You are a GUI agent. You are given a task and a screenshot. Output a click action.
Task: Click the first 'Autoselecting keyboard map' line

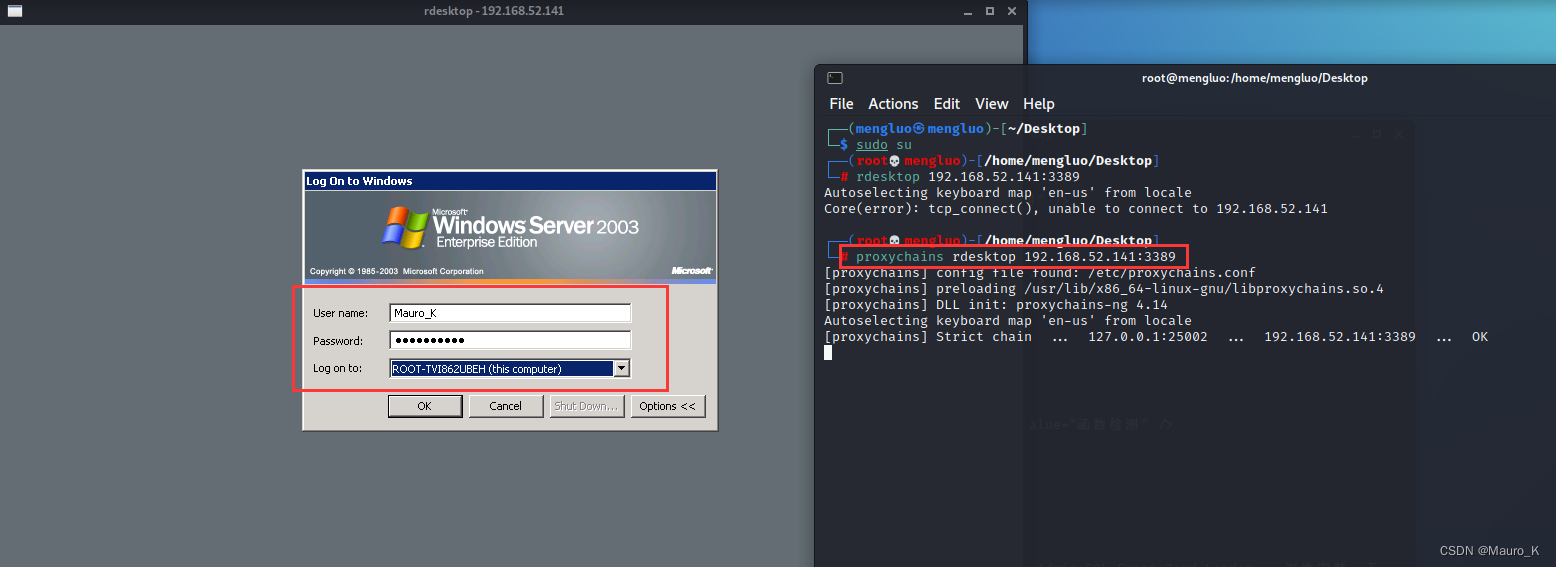pyautogui.click(x=1008, y=193)
